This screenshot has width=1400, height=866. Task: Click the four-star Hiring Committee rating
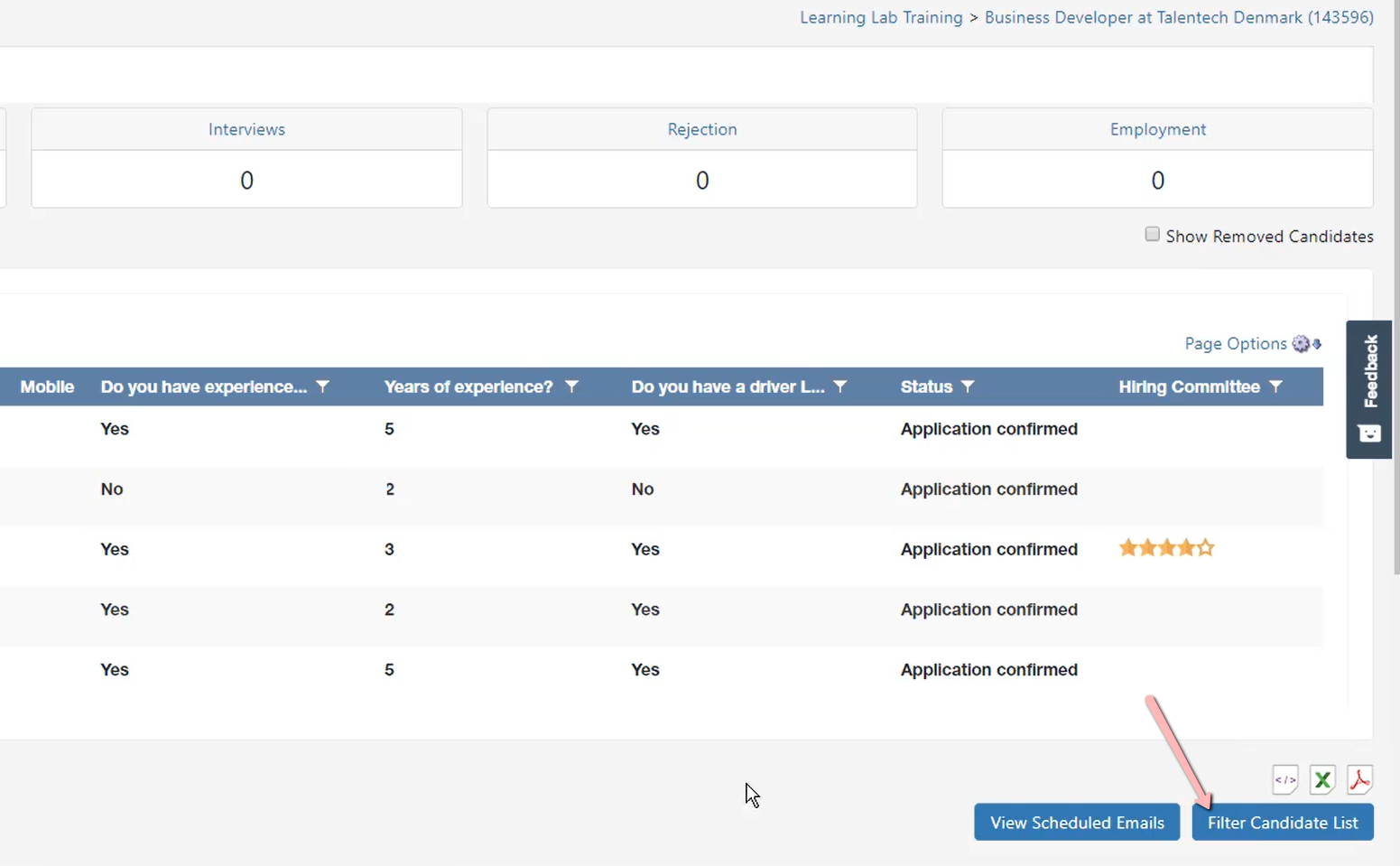(1166, 548)
